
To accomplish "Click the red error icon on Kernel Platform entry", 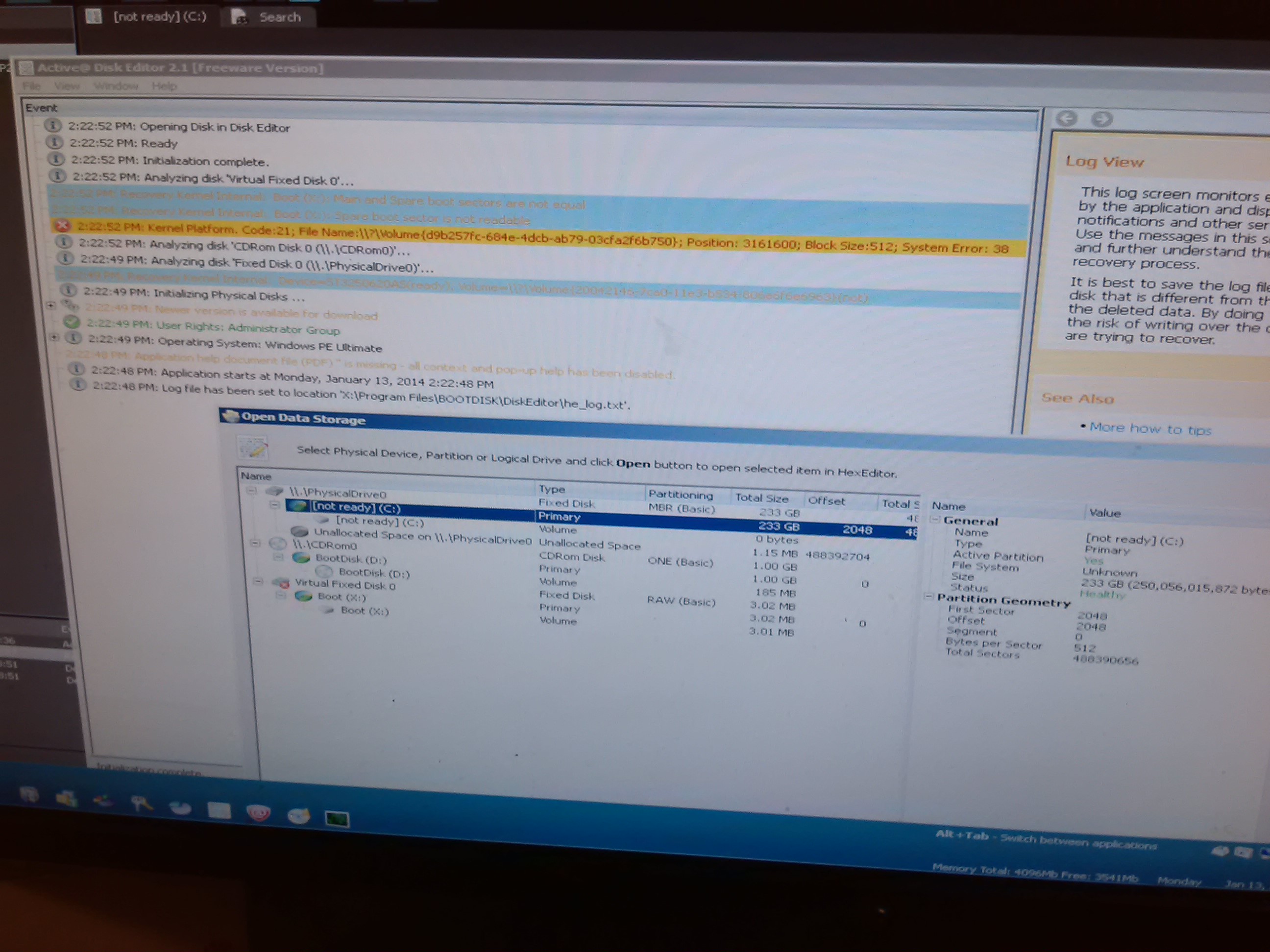I will 63,226.
